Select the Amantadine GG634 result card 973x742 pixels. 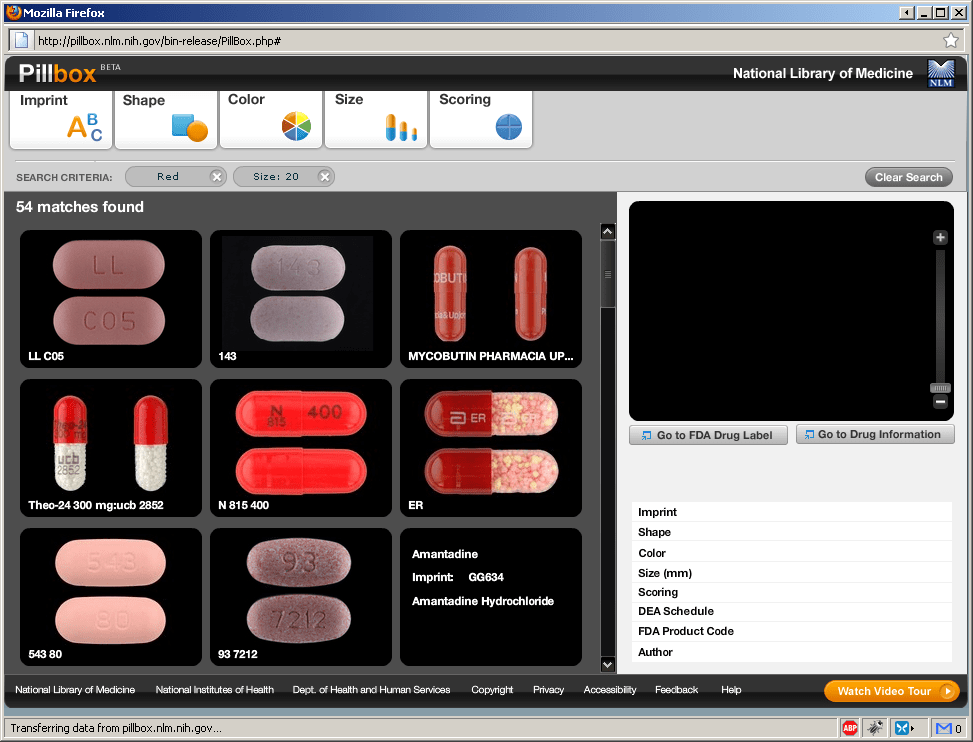(491, 597)
